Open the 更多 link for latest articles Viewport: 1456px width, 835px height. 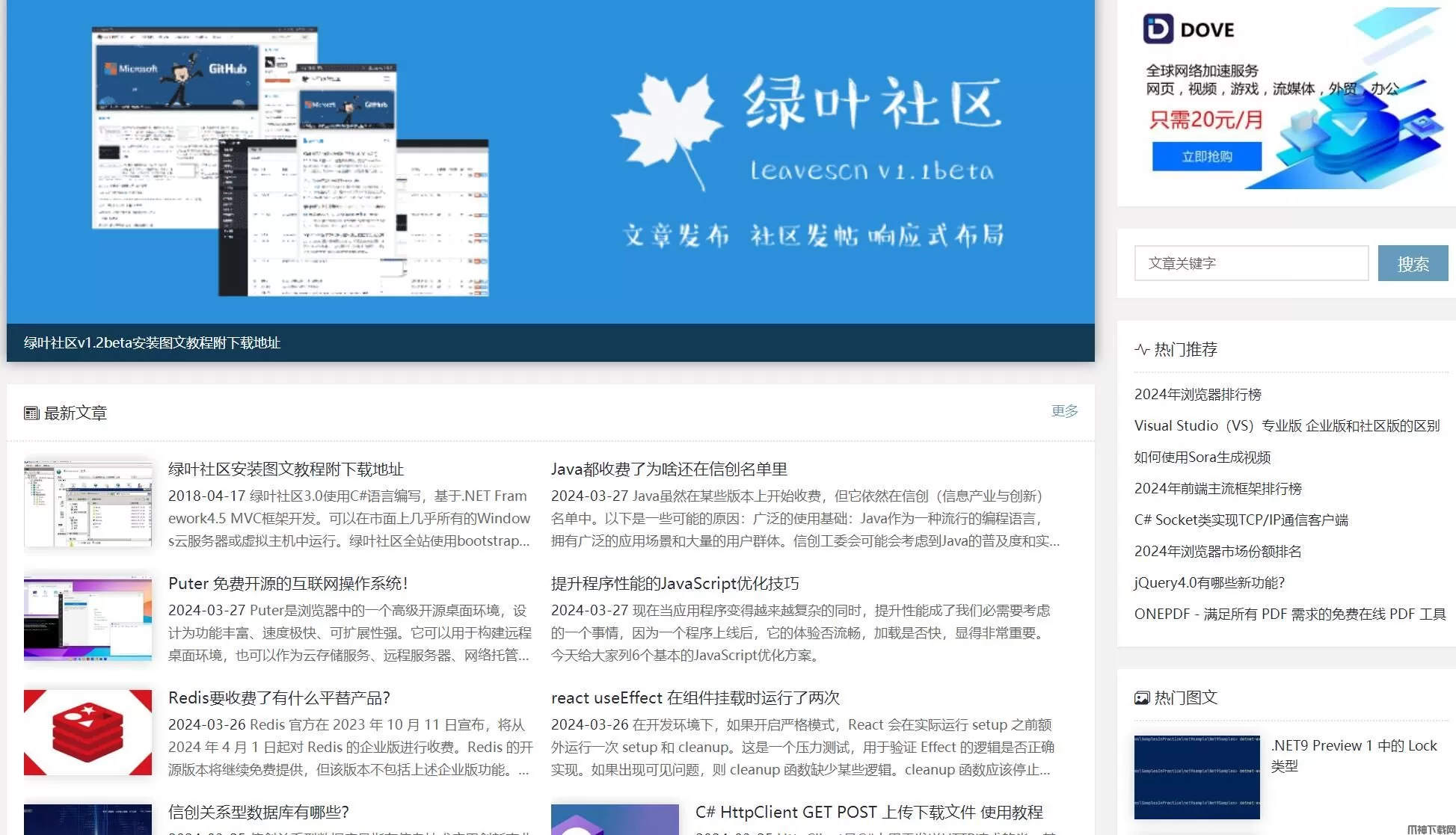1064,410
